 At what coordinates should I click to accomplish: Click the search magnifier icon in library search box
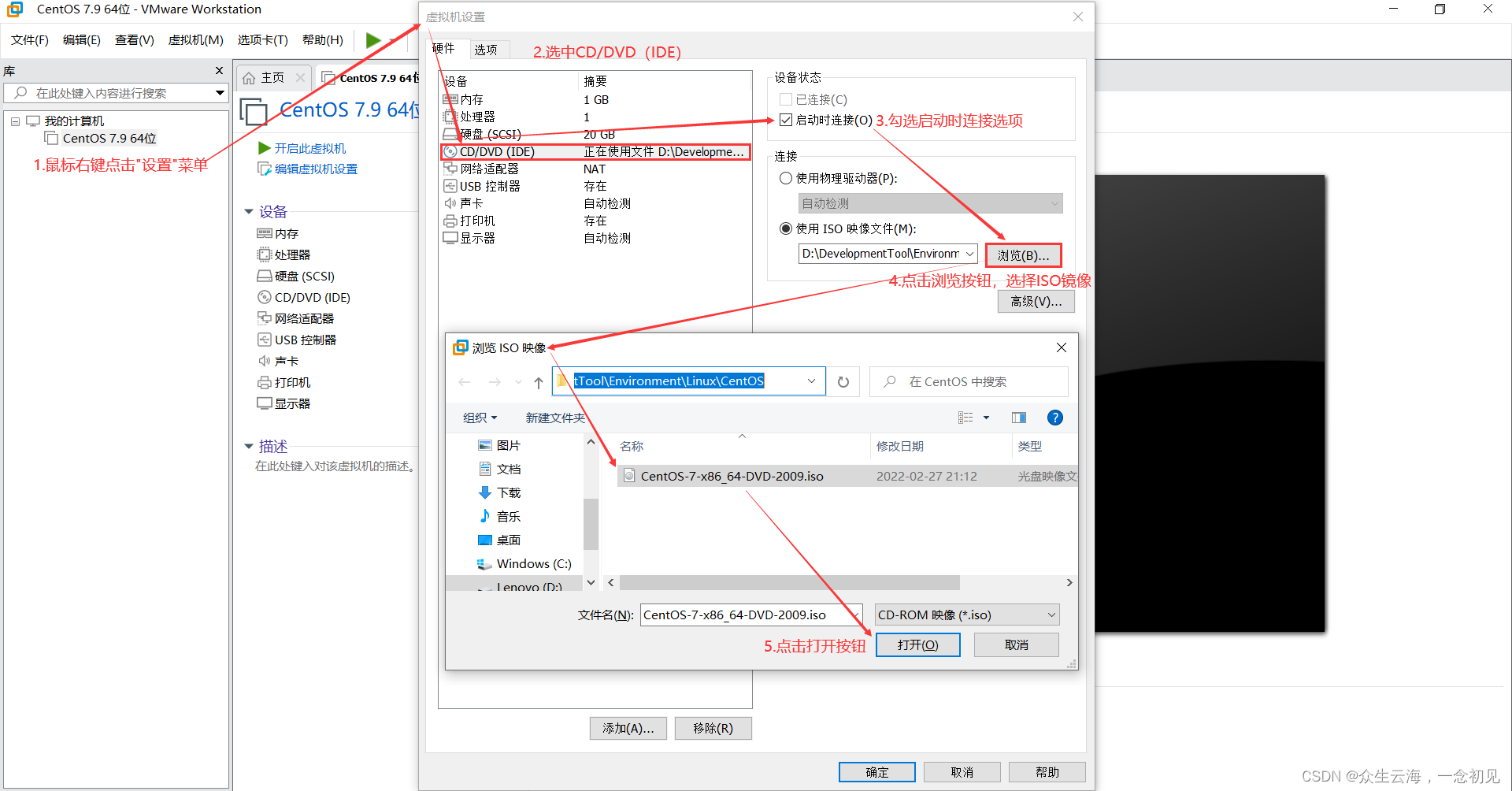pos(21,92)
